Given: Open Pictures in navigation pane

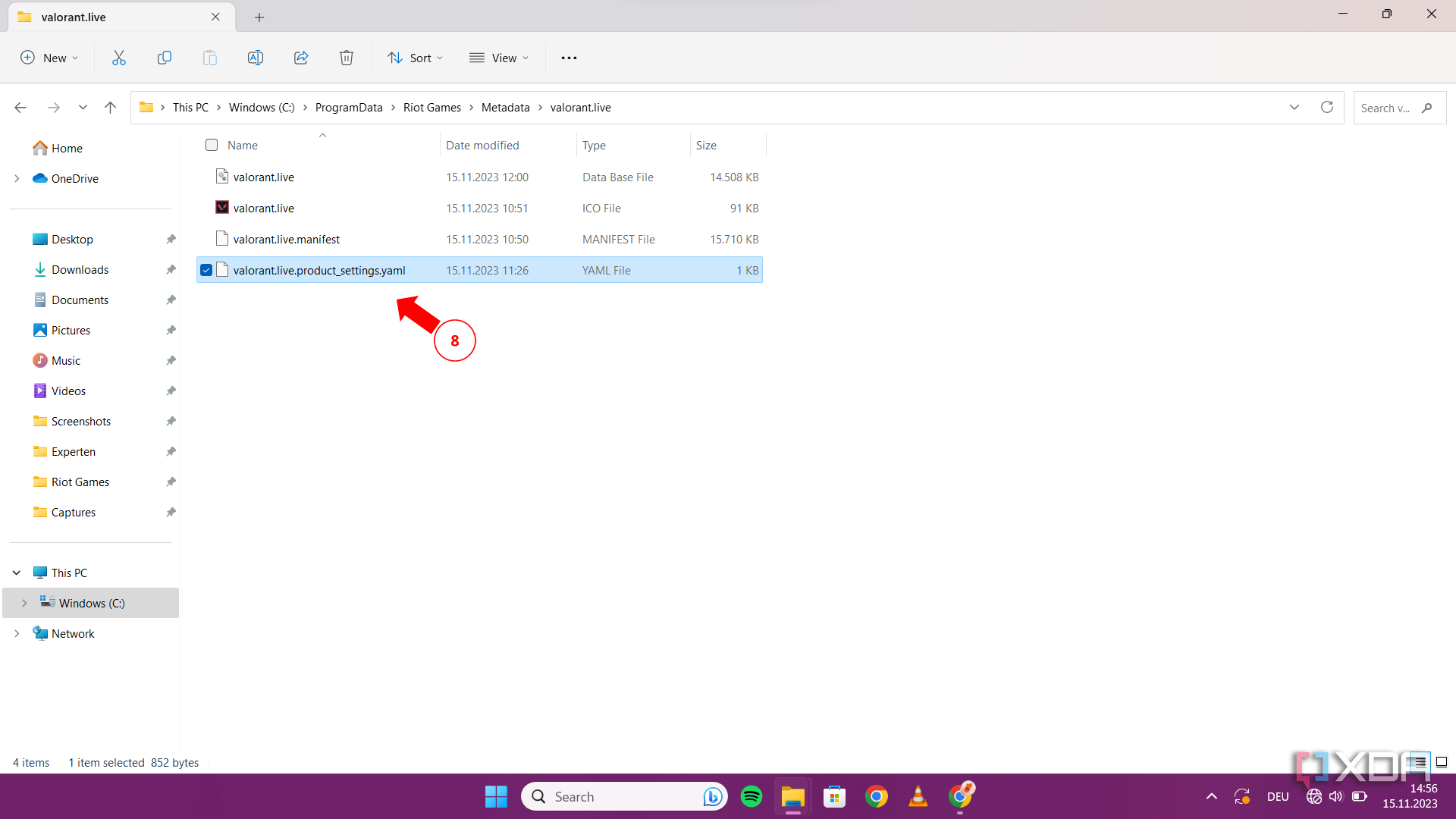Looking at the screenshot, I should 71,331.
